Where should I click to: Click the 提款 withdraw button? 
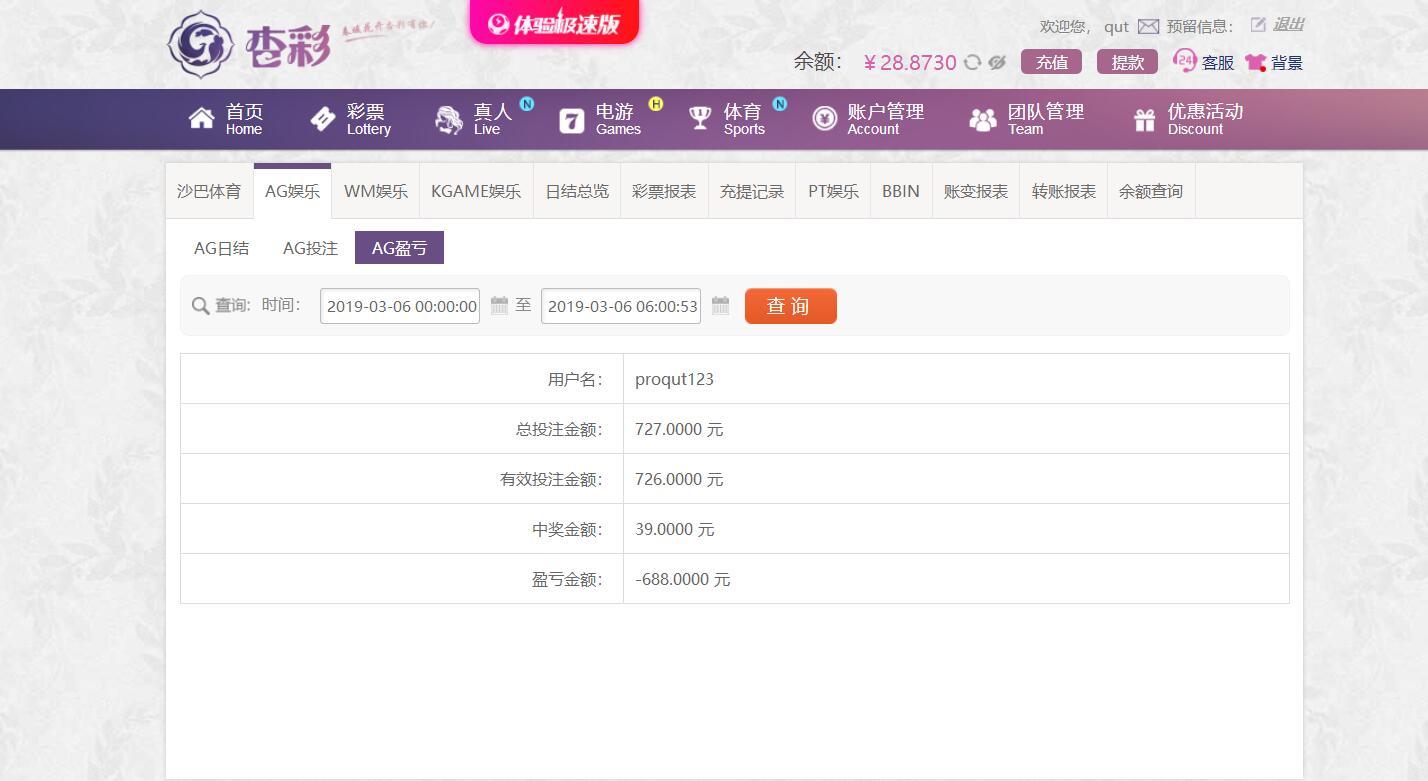(1127, 62)
